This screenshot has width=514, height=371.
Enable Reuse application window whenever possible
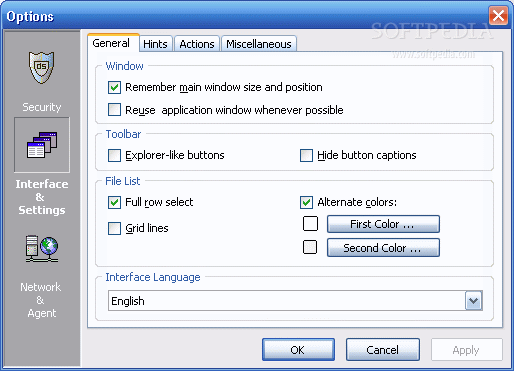114,110
